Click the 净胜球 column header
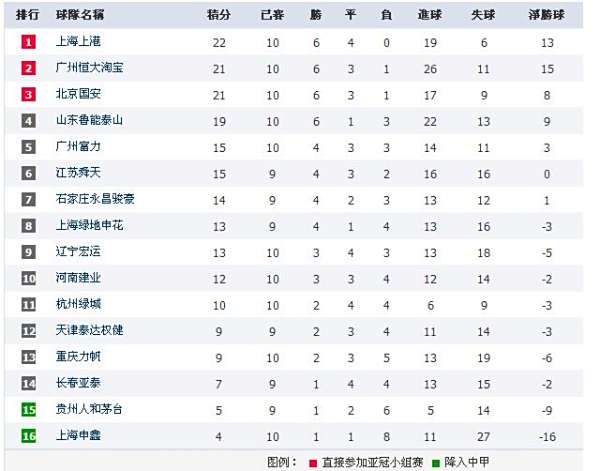The height and width of the screenshot is (471, 600). (546, 15)
